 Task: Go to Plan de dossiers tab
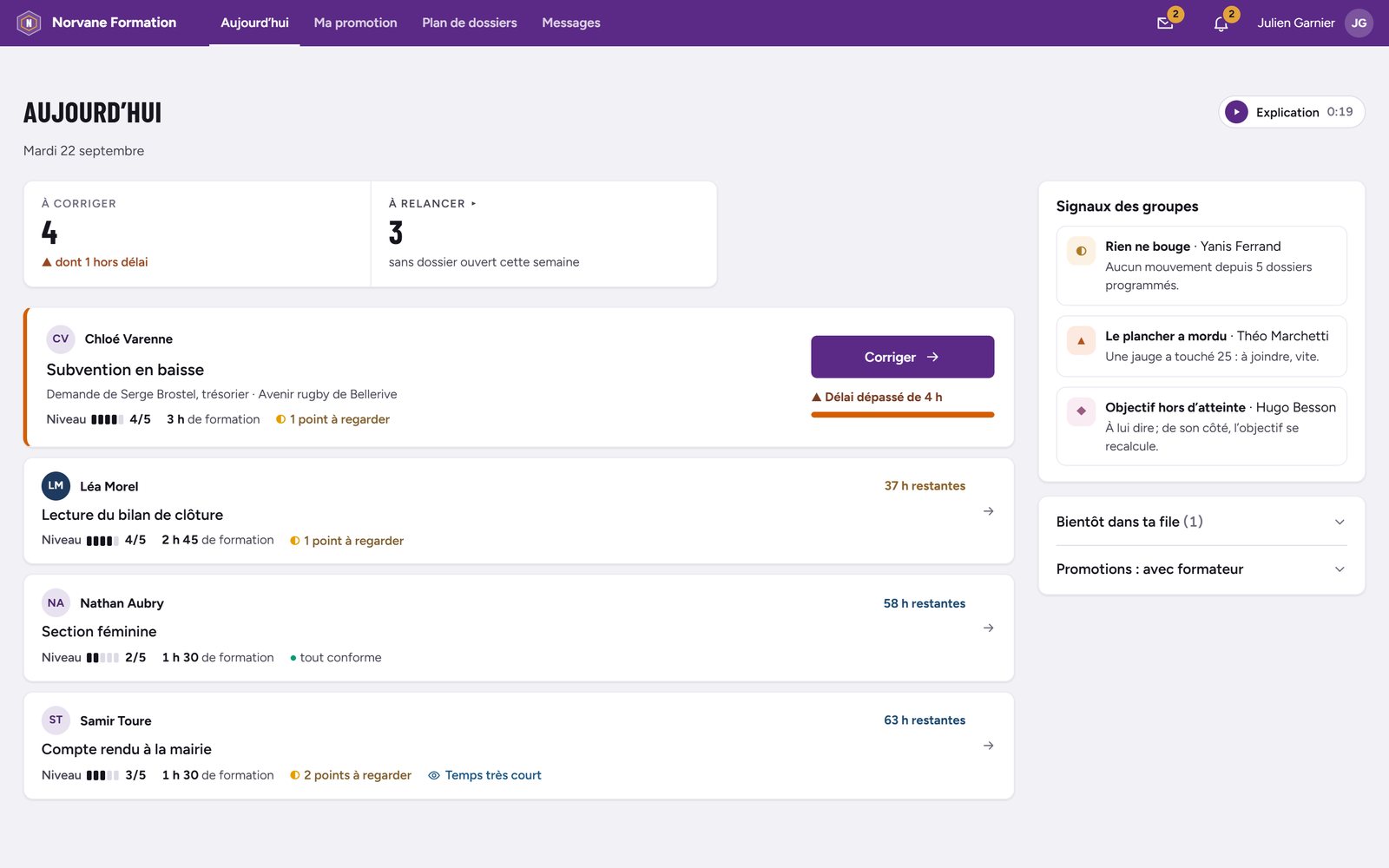coord(470,23)
